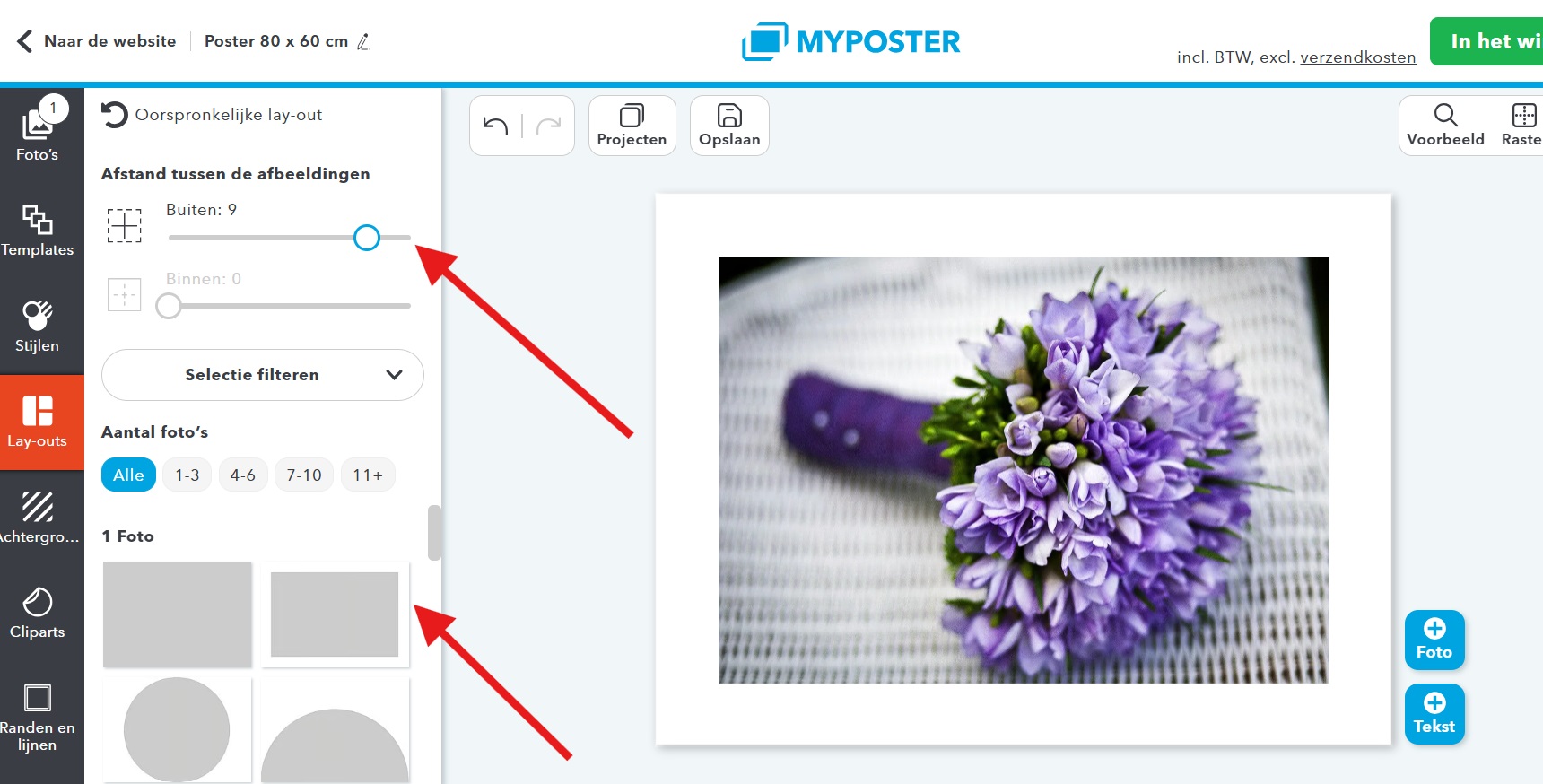Open the Foto's panel in sidebar
Image resolution: width=1543 pixels, height=784 pixels.
point(37,131)
